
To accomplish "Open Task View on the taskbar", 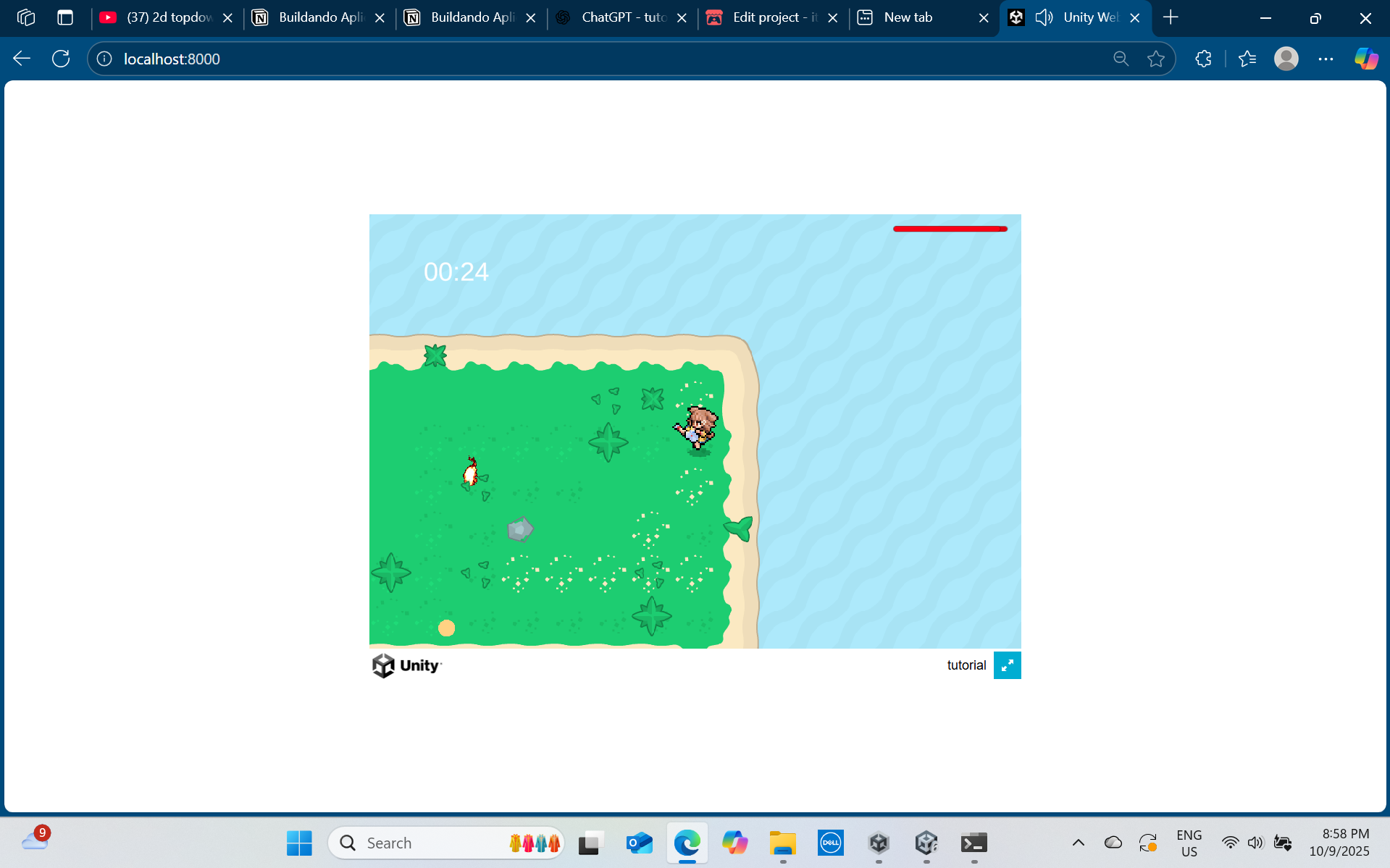I will (x=591, y=843).
